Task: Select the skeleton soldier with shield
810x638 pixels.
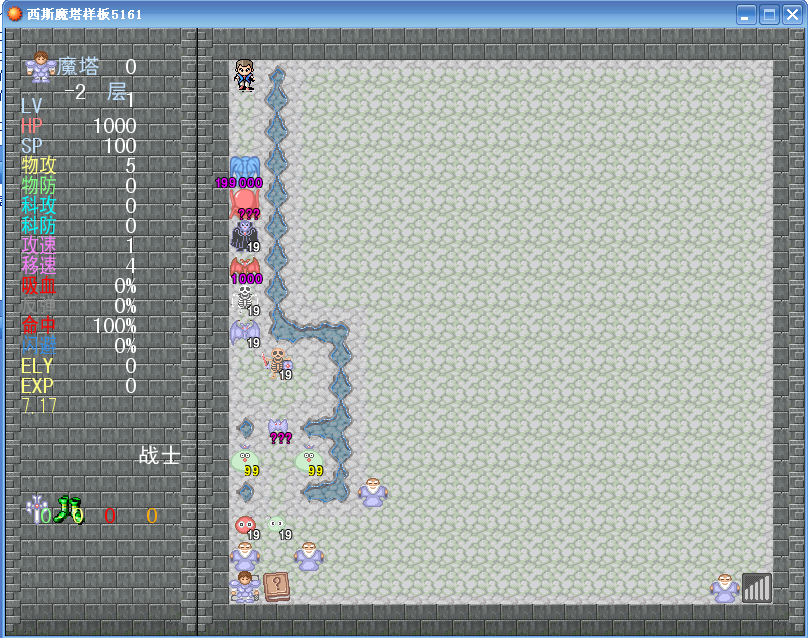Action: 277,364
